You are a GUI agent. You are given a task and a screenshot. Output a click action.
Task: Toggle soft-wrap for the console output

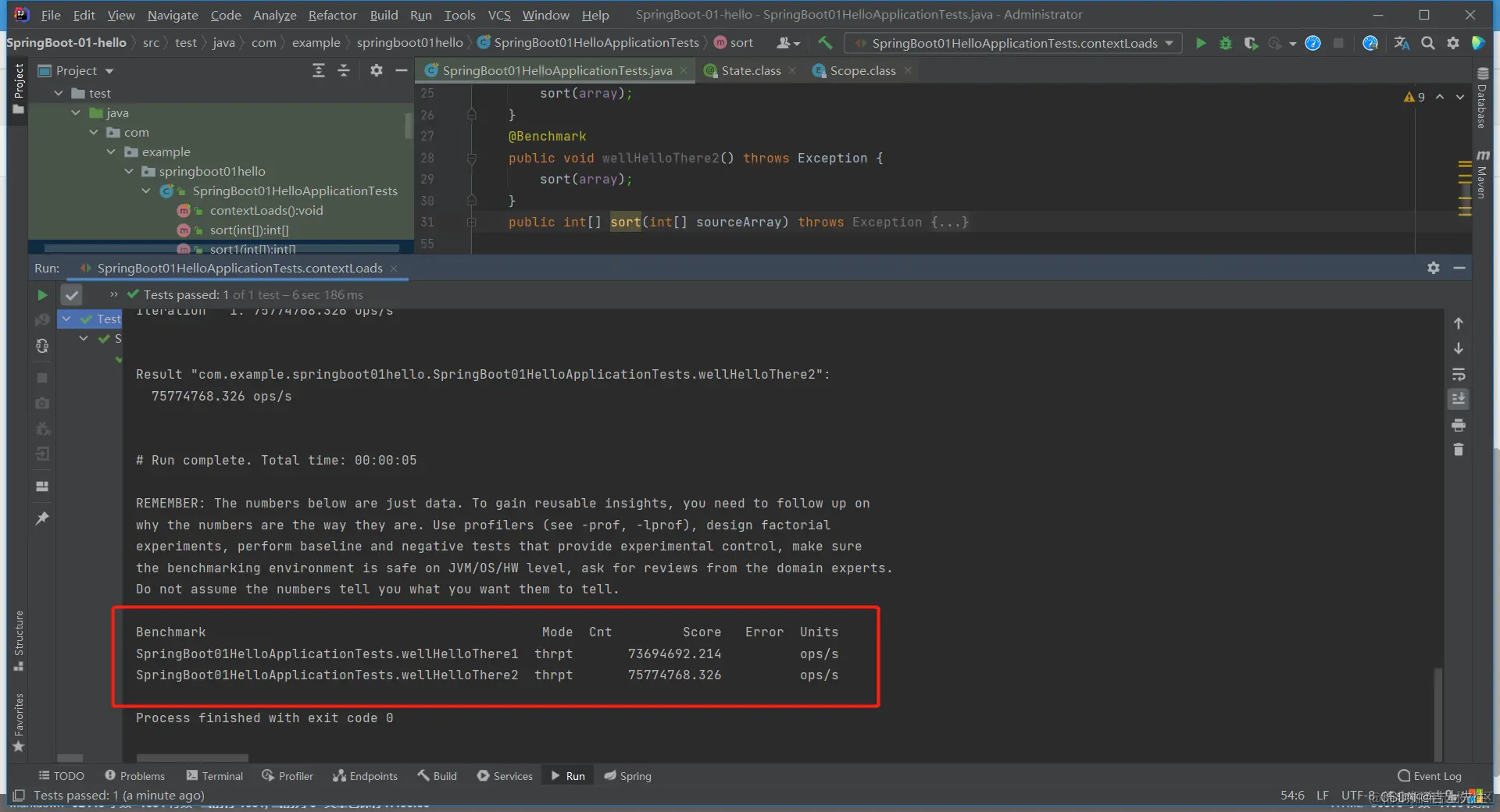click(1459, 375)
